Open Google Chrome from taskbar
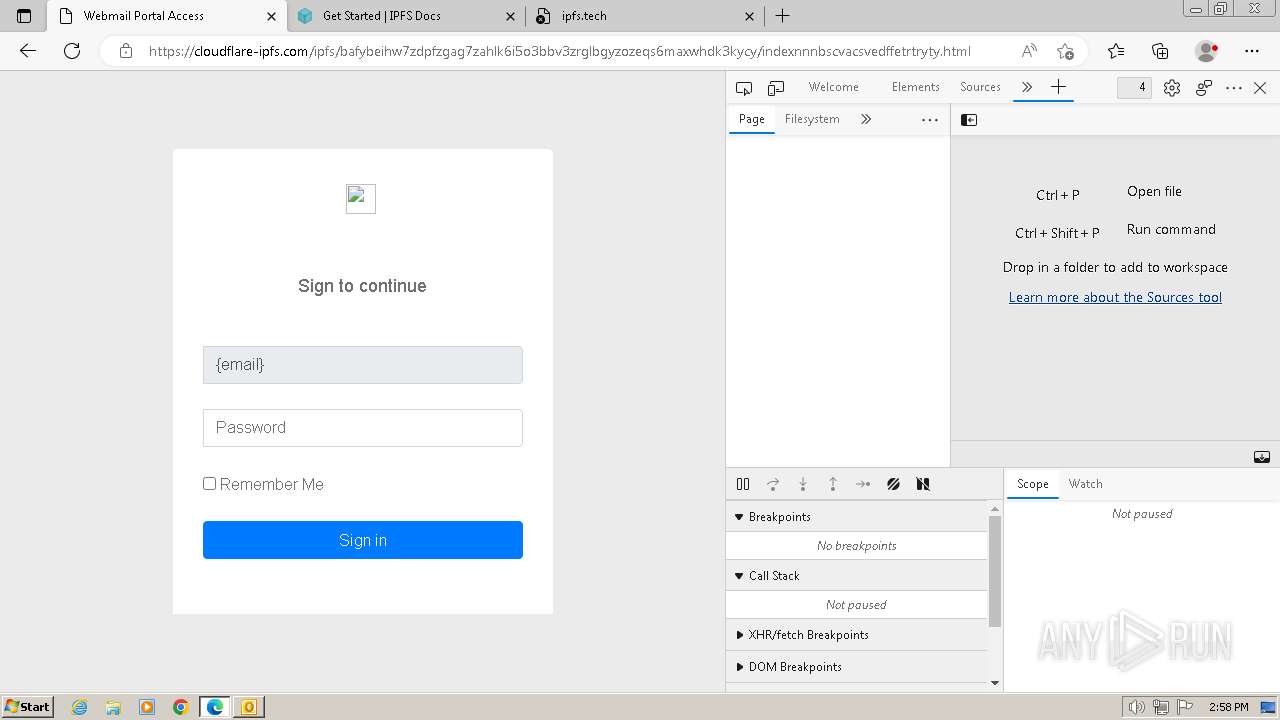The height and width of the screenshot is (720, 1280). [x=180, y=707]
